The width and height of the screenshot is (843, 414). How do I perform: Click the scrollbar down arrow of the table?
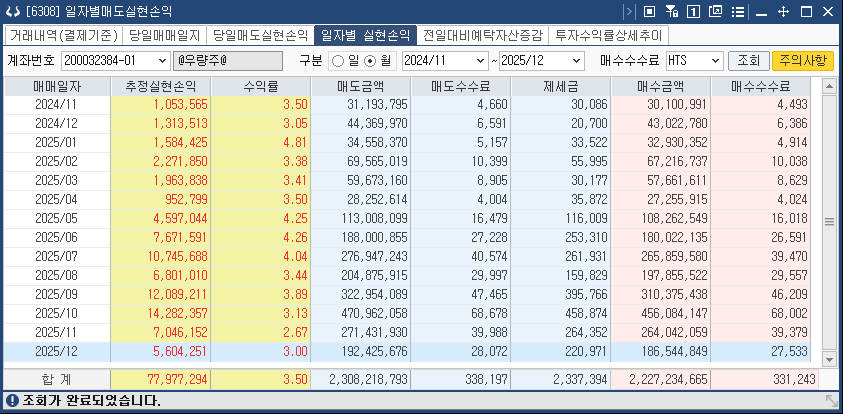point(829,358)
